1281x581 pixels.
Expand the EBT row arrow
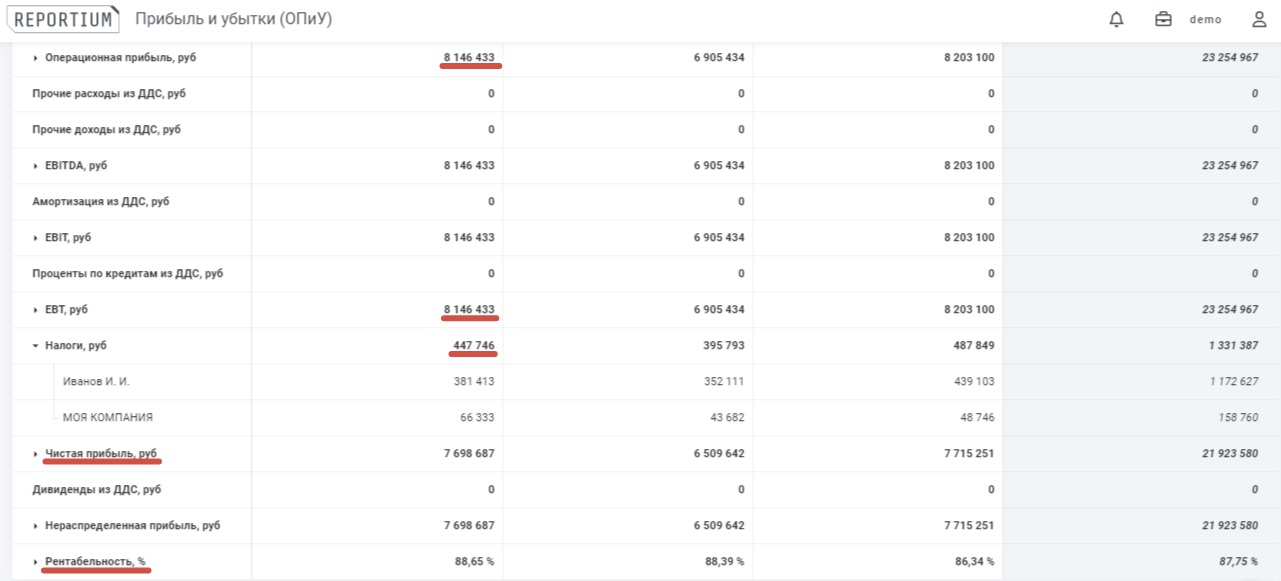35,310
